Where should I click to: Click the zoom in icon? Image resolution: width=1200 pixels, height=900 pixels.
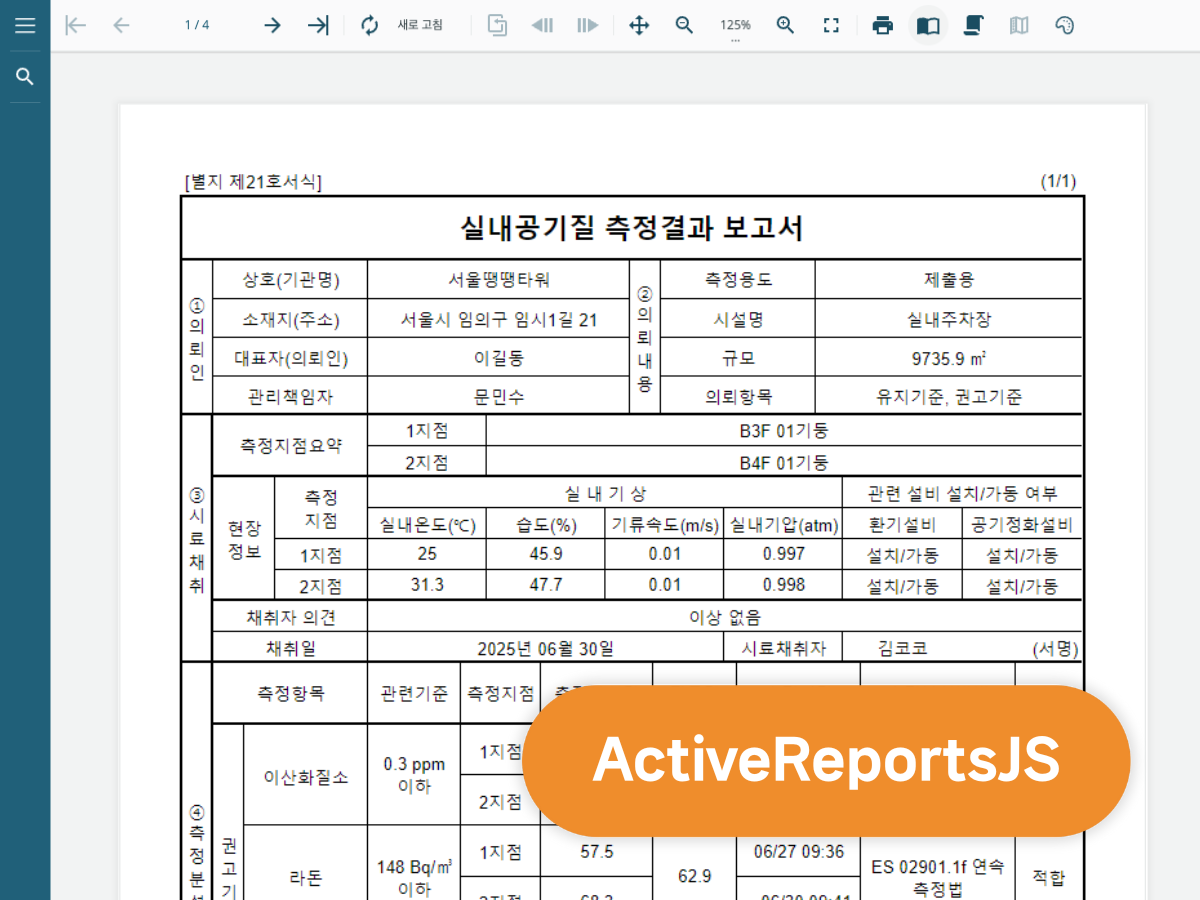pyautogui.click(x=785, y=25)
